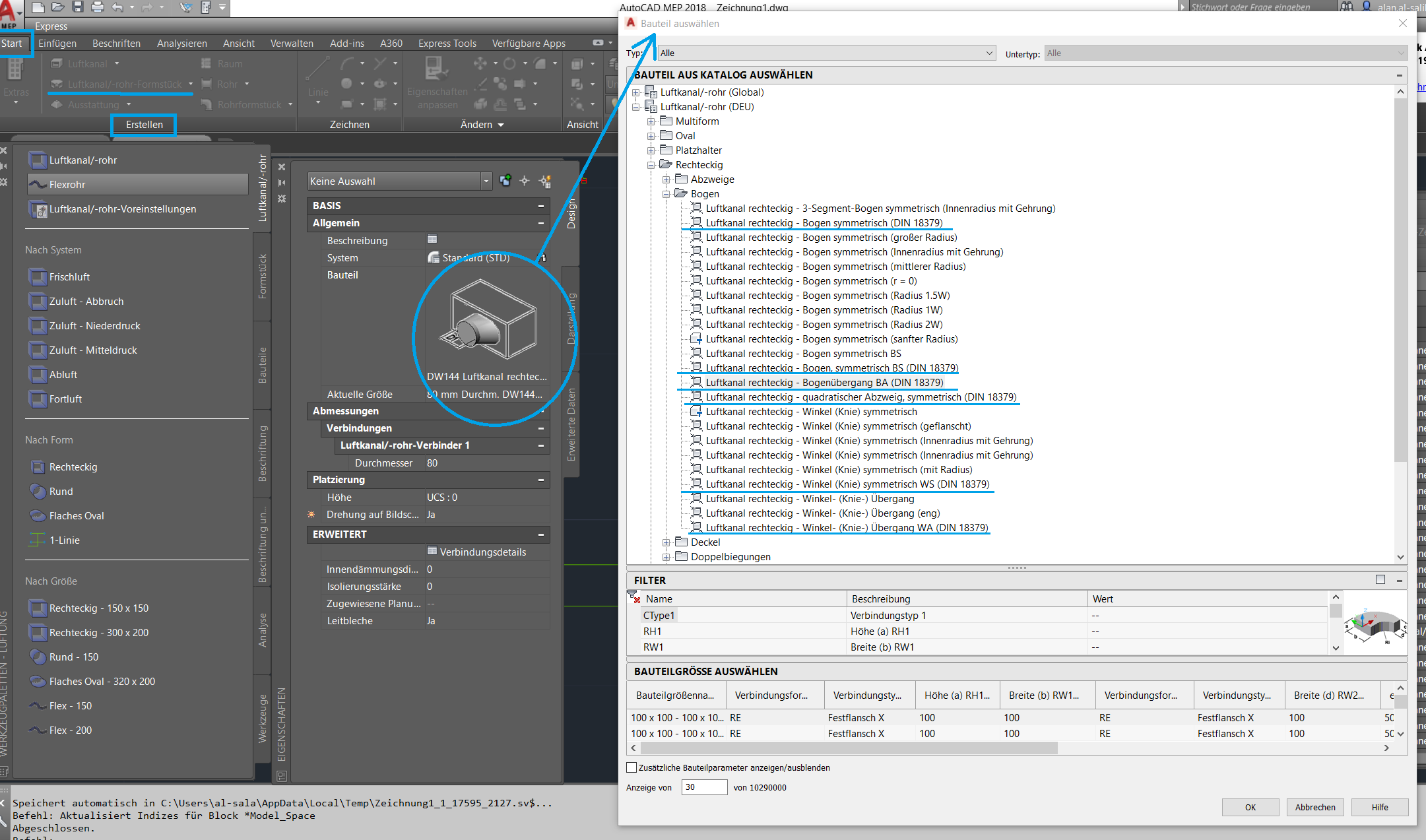This screenshot has height=840, width=1426.
Task: Click the Quick Select icon in properties palette
Action: coord(545,181)
